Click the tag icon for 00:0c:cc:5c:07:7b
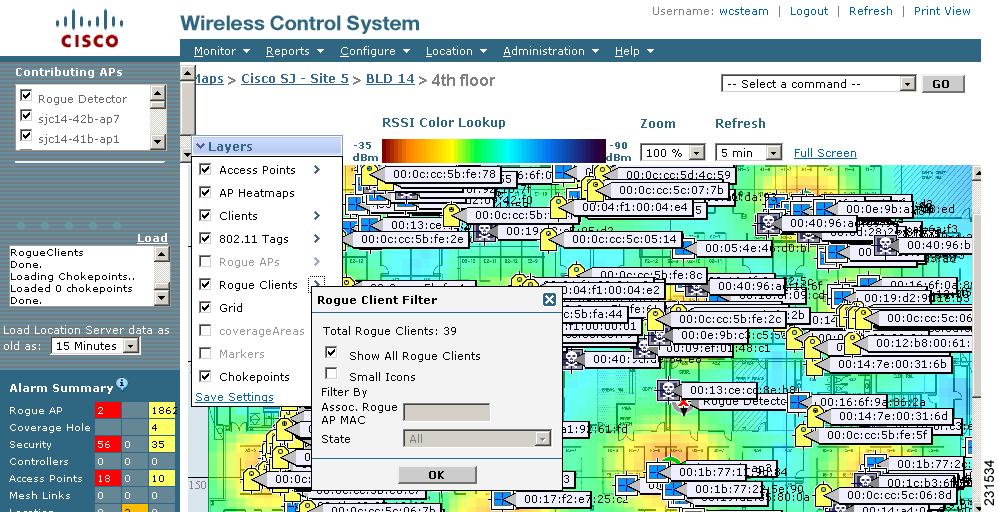Screen dimensions: 998x512 [x=596, y=190]
